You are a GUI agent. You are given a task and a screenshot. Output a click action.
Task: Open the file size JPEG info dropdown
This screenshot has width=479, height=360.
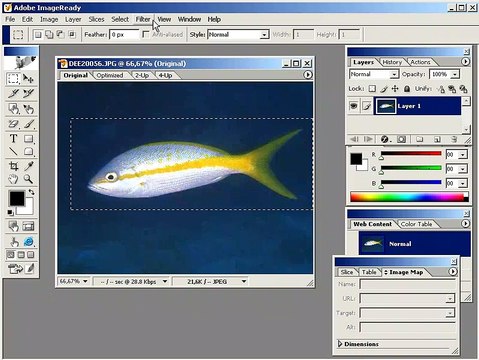point(244,281)
